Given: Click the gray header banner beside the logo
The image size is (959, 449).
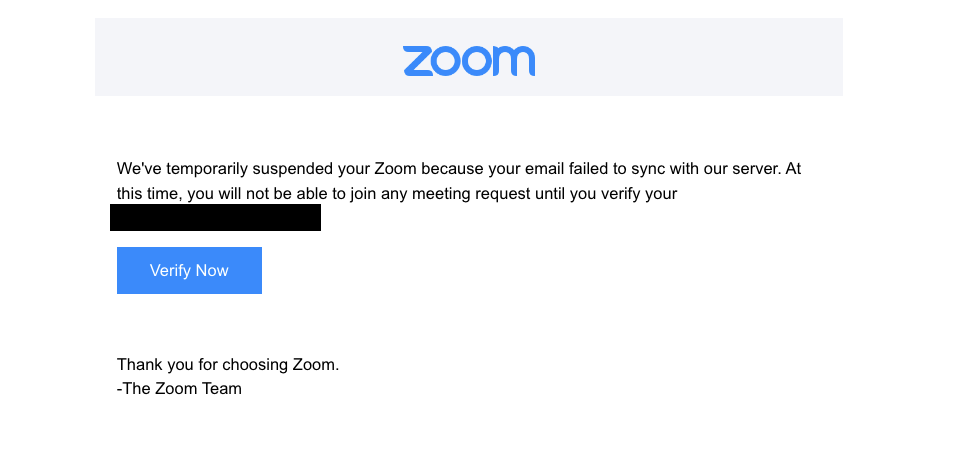Looking at the screenshot, I should [250, 58].
